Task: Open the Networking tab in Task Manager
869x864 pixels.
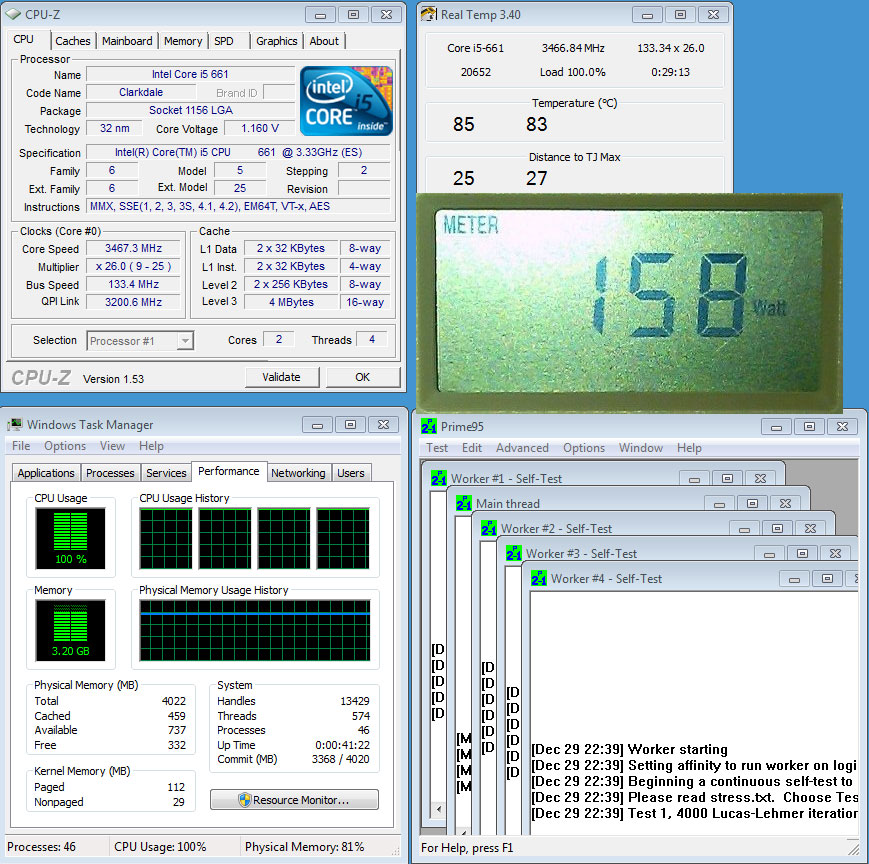Action: pyautogui.click(x=298, y=473)
